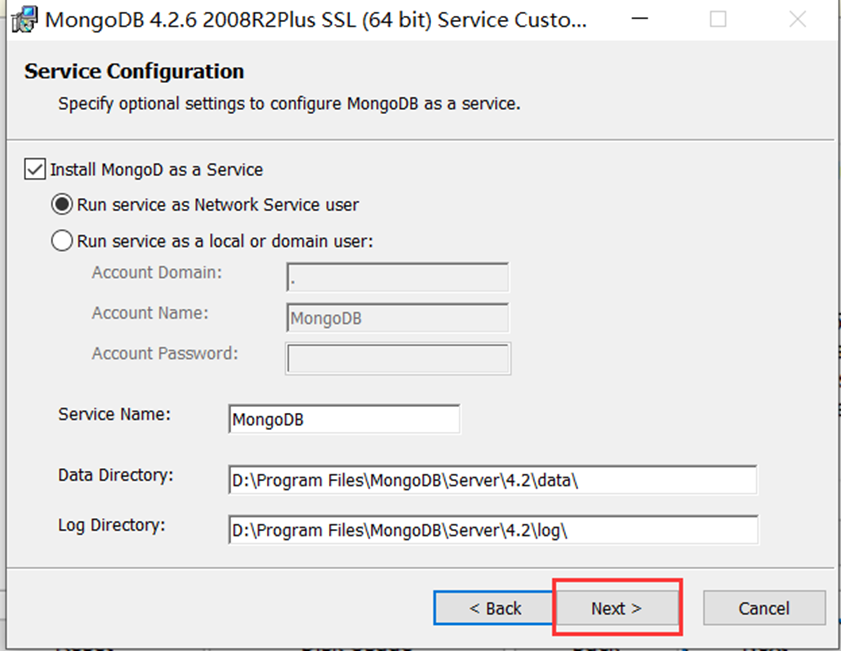Go back with the < Back button

pyautogui.click(x=493, y=608)
